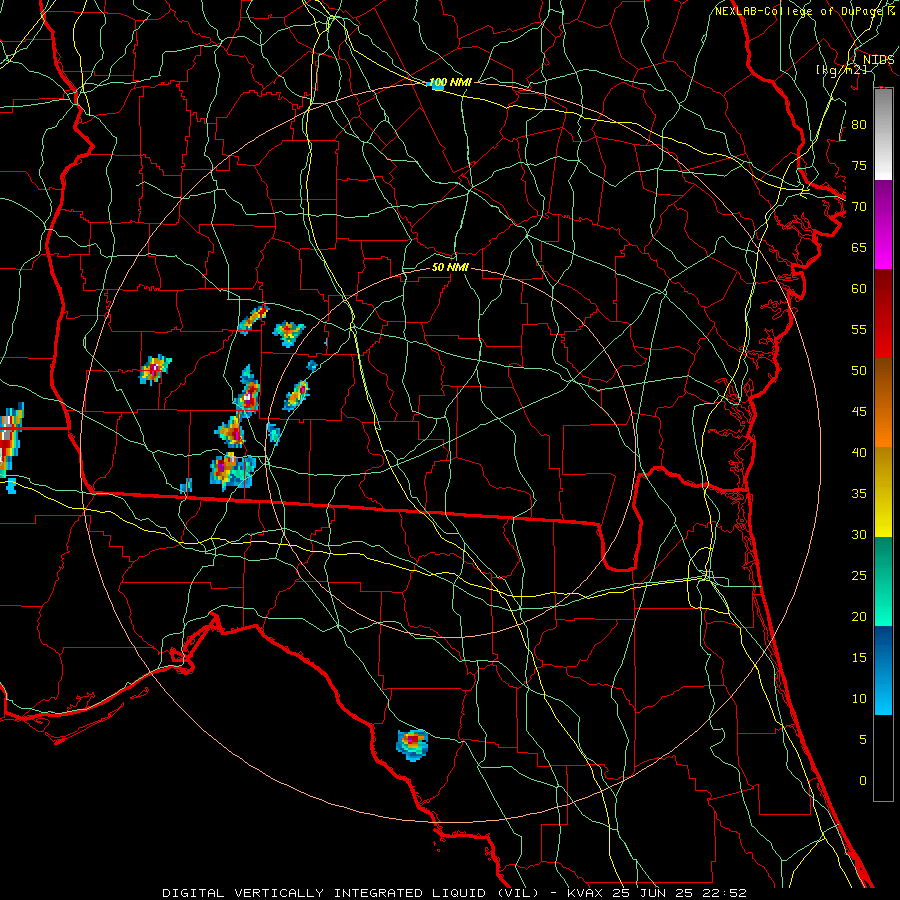Viewport: 900px width, 900px height.
Task: Select the 65 value on the VIL scale
Action: [859, 248]
